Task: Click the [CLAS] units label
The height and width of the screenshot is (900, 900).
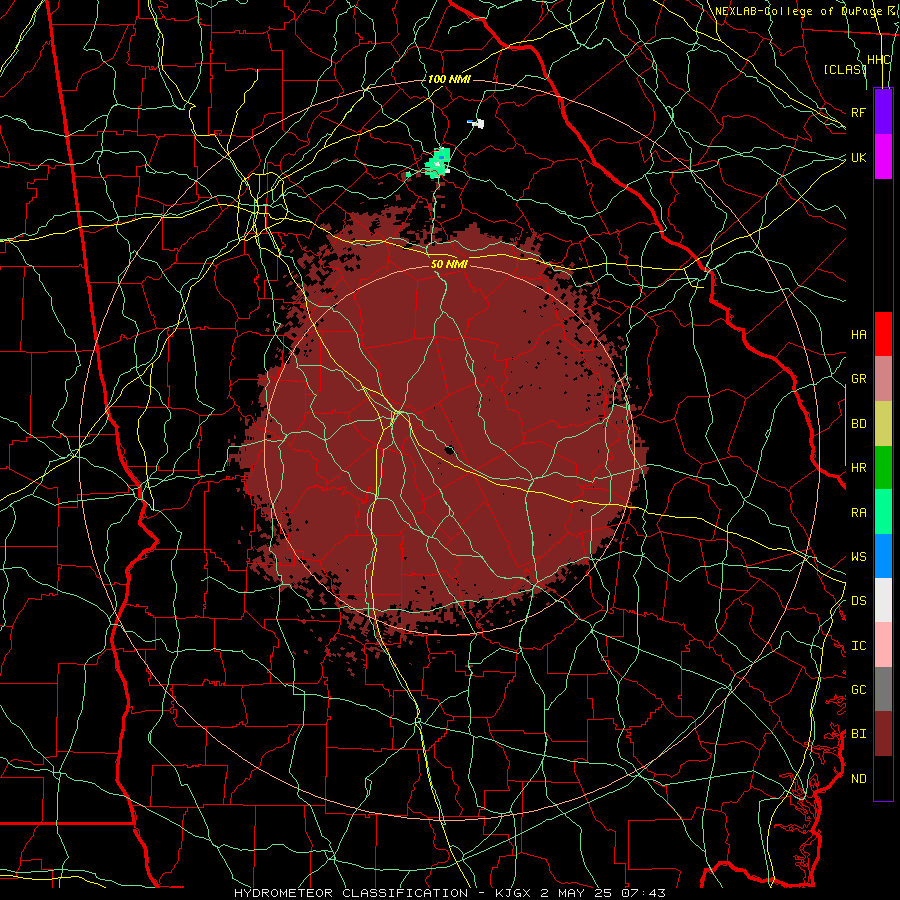Action: (x=845, y=69)
